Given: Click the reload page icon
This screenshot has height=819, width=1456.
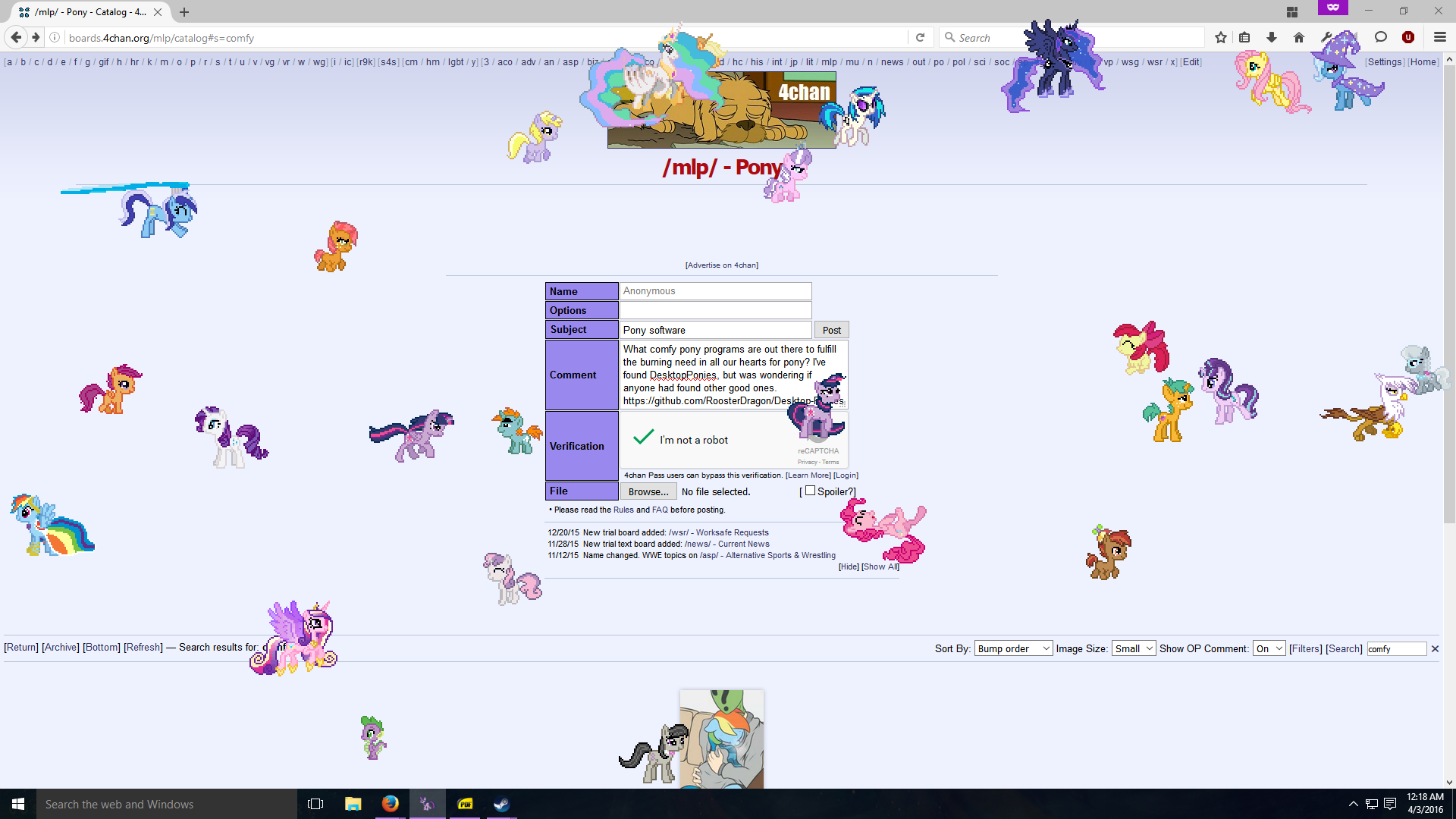Looking at the screenshot, I should click(920, 38).
